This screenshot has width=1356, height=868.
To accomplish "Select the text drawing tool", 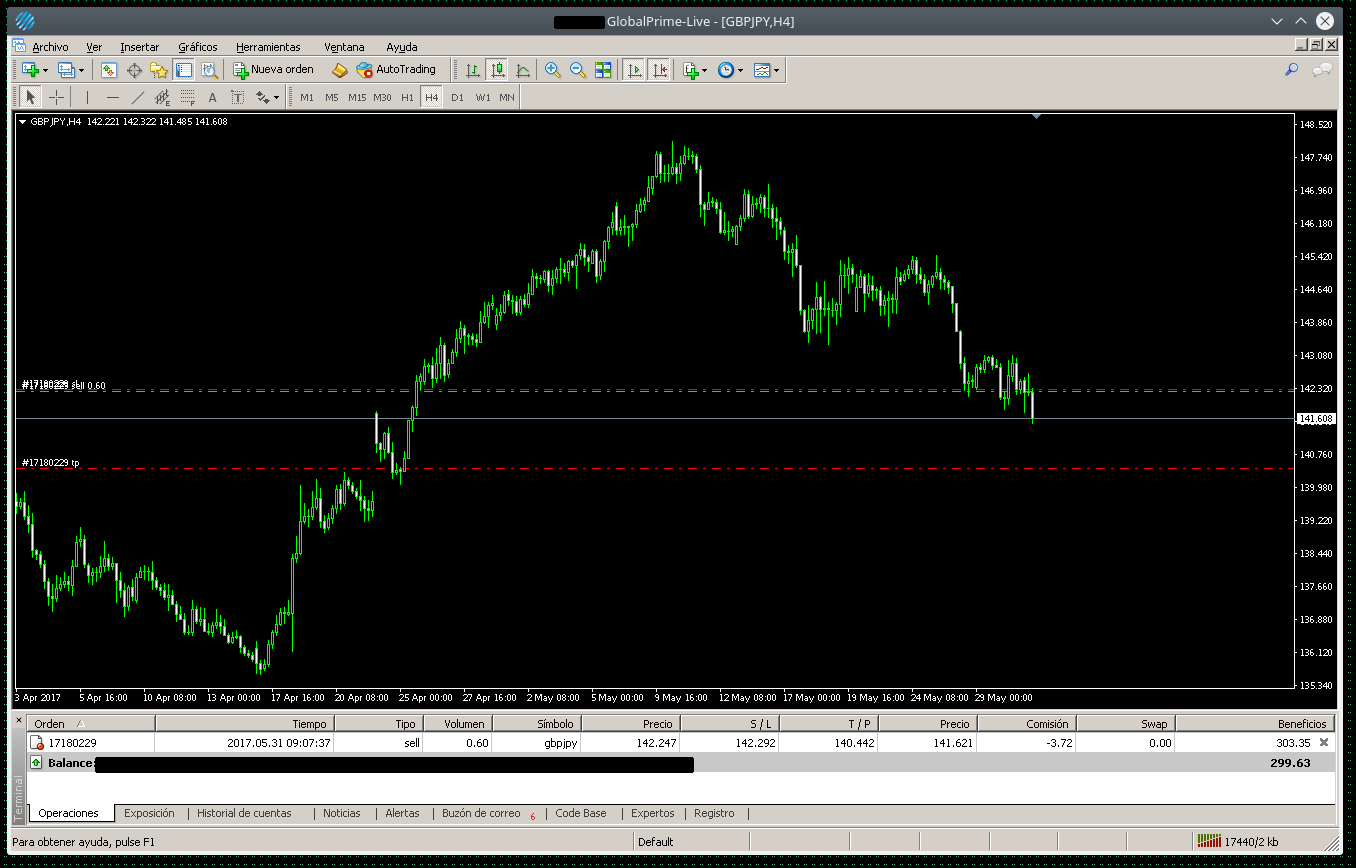I will [212, 97].
